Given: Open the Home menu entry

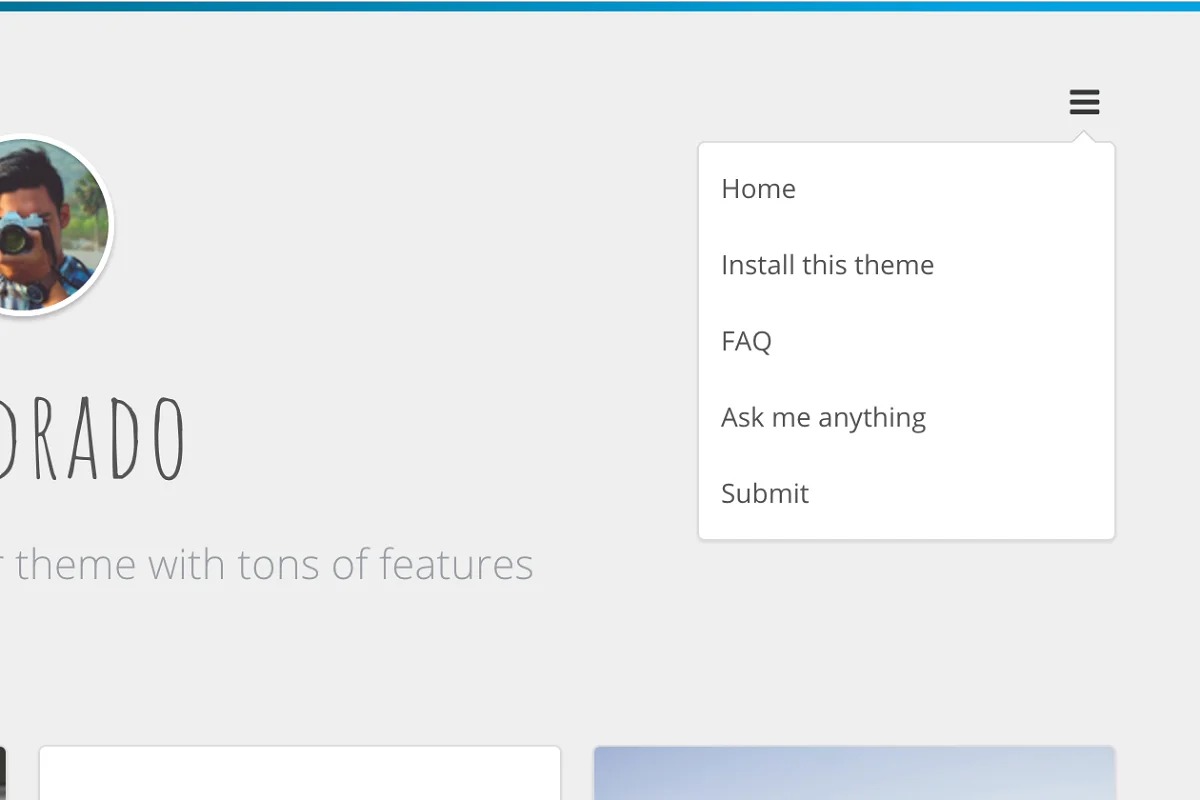Looking at the screenshot, I should (x=758, y=189).
